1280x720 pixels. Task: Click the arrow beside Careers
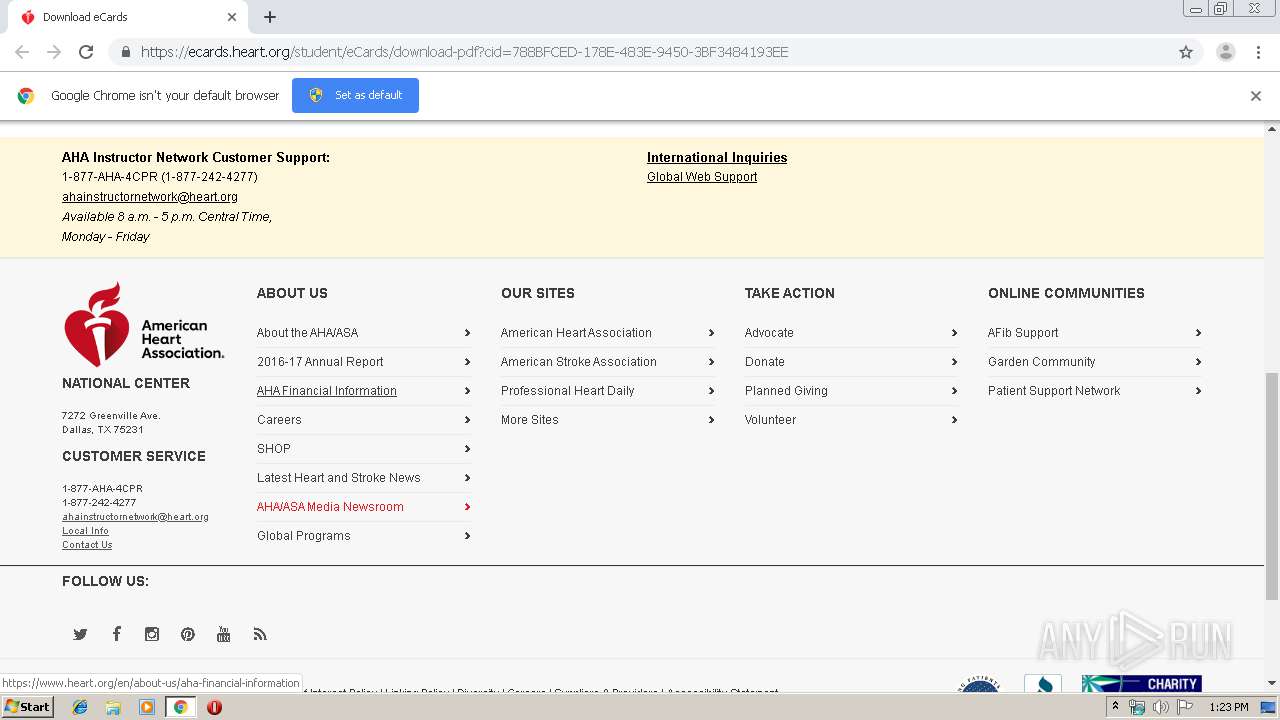pyautogui.click(x=467, y=420)
